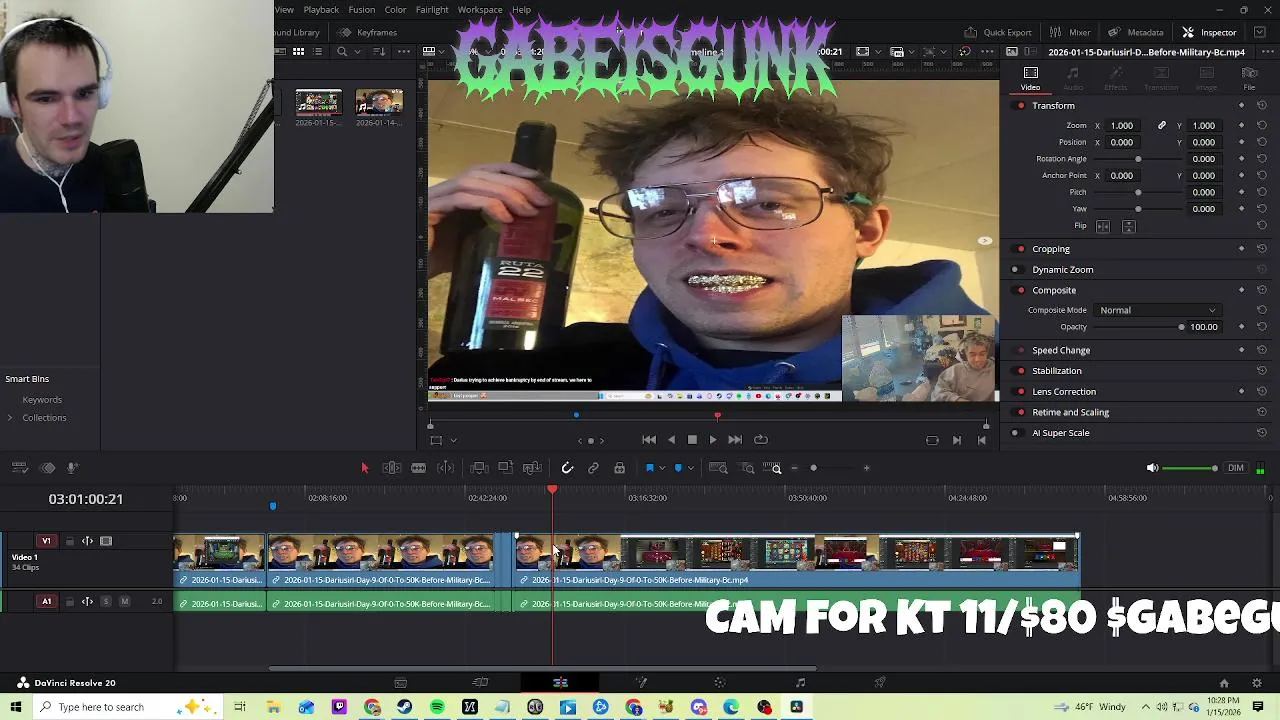
Task: Switch to Inspector File tab
Action: [1249, 78]
